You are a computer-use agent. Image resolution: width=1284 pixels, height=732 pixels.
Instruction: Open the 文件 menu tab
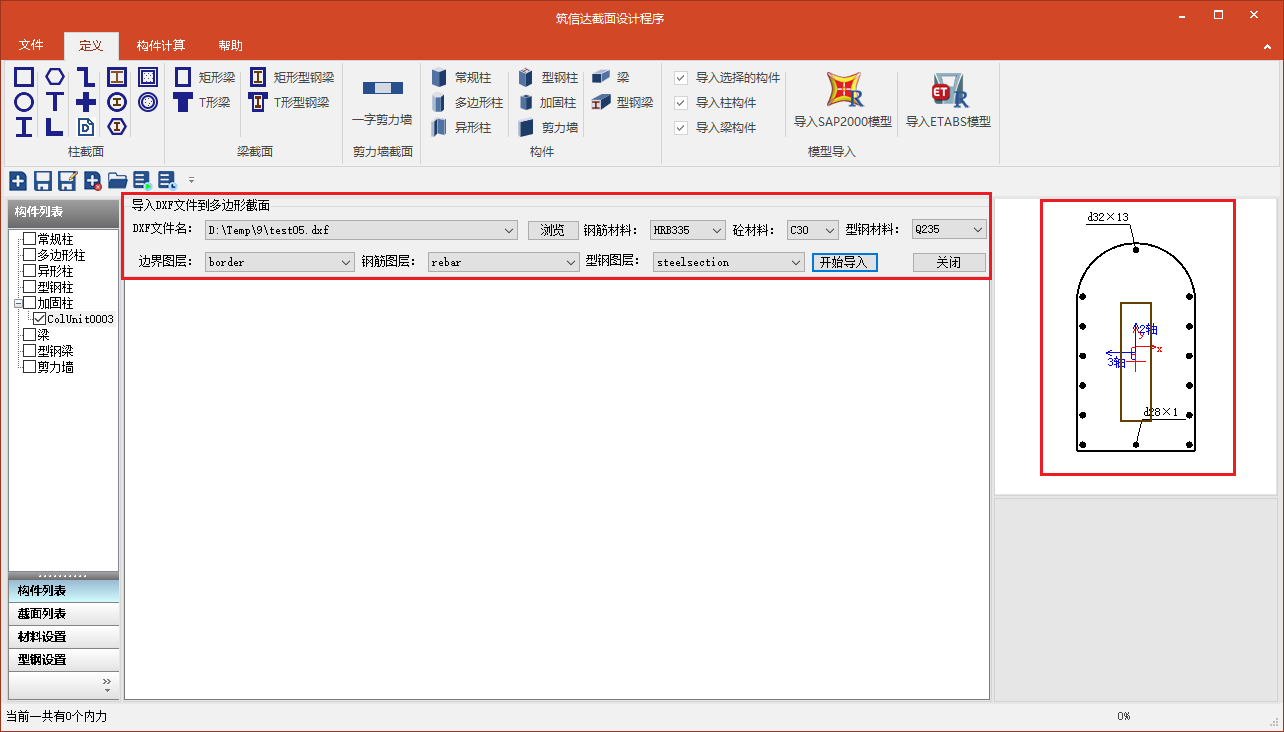[x=31, y=45]
